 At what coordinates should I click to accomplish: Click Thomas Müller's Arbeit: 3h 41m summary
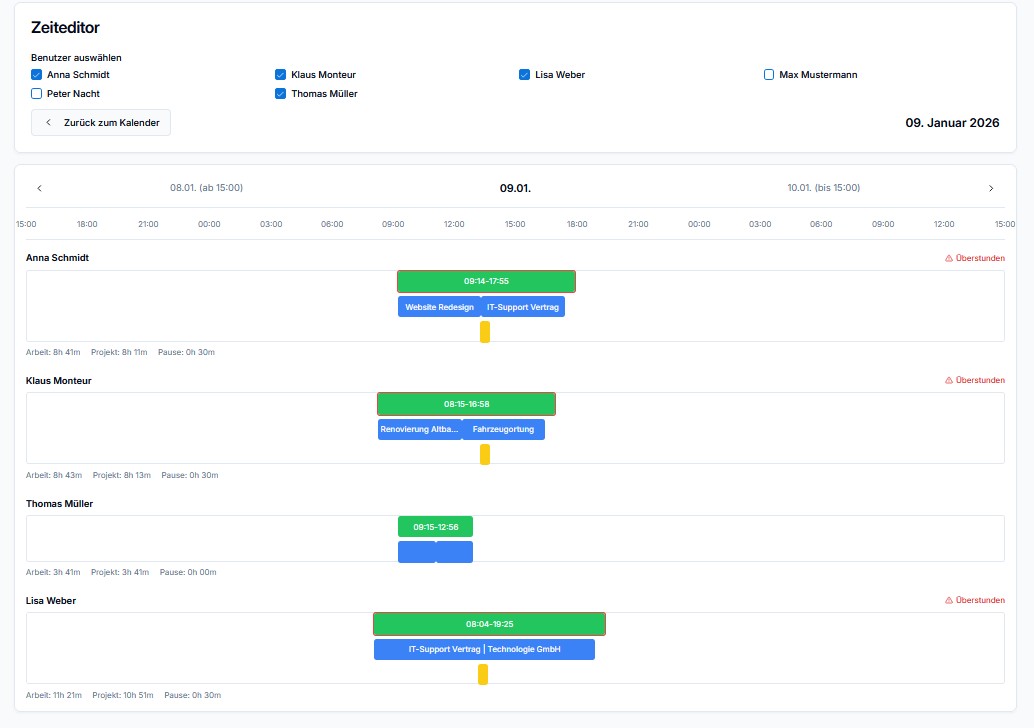[x=53, y=572]
